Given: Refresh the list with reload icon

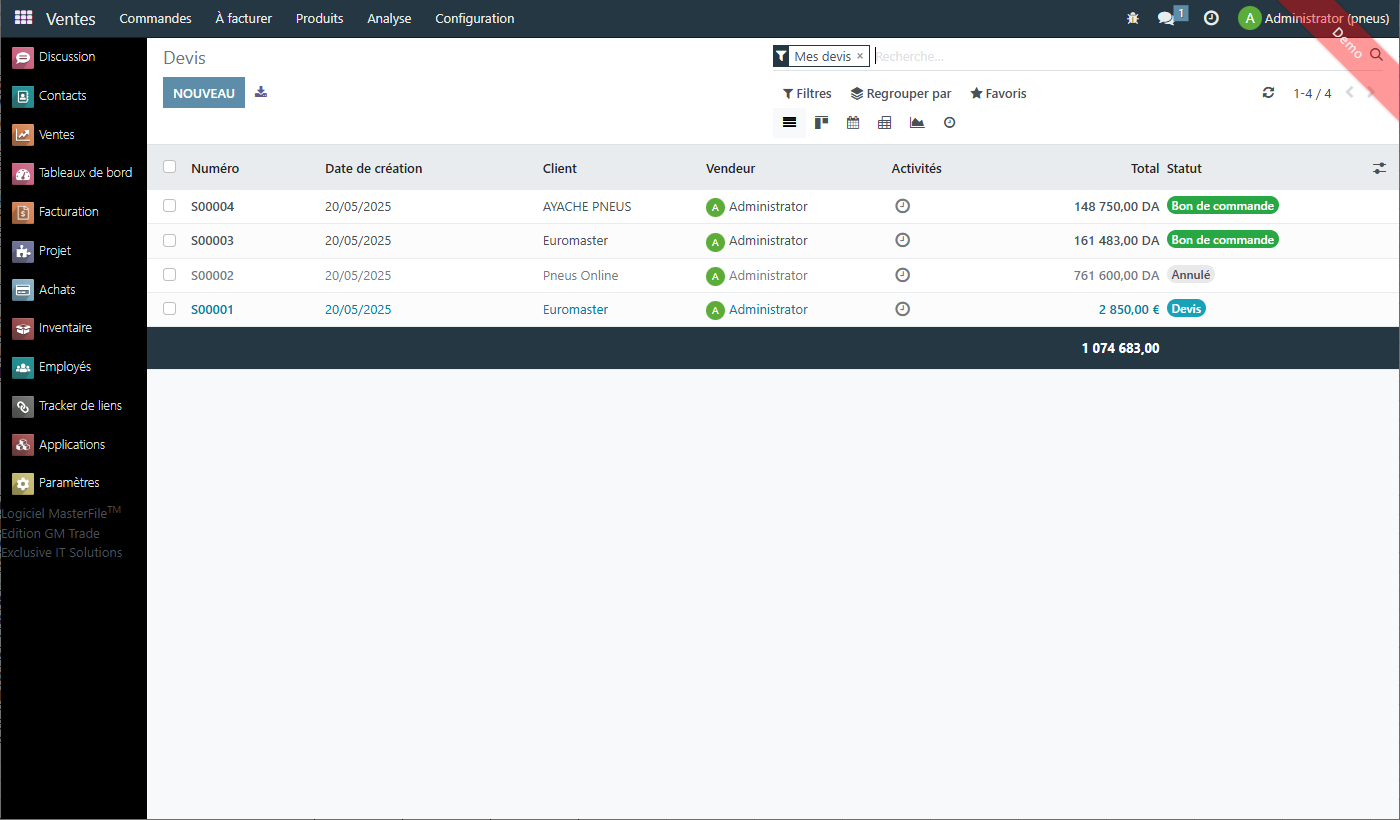Looking at the screenshot, I should pos(1268,93).
